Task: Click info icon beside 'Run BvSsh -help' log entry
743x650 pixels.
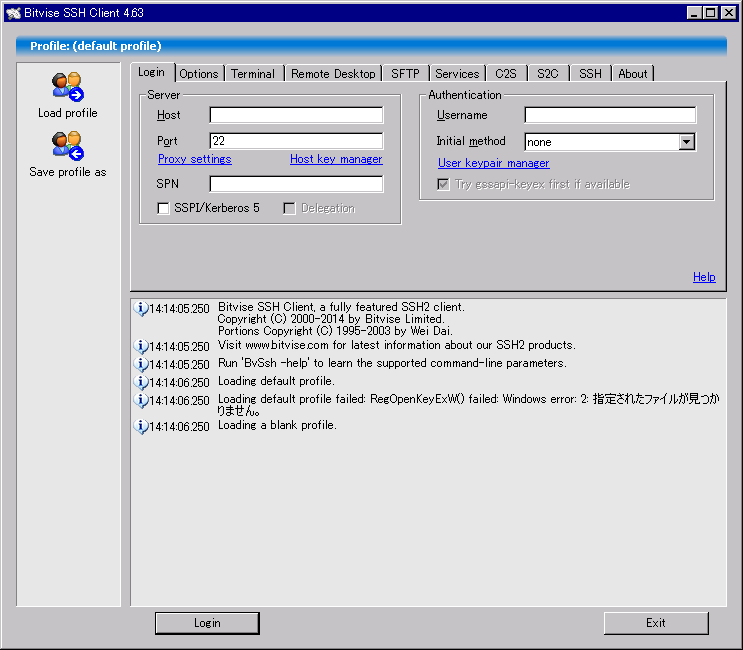Action: coord(140,364)
